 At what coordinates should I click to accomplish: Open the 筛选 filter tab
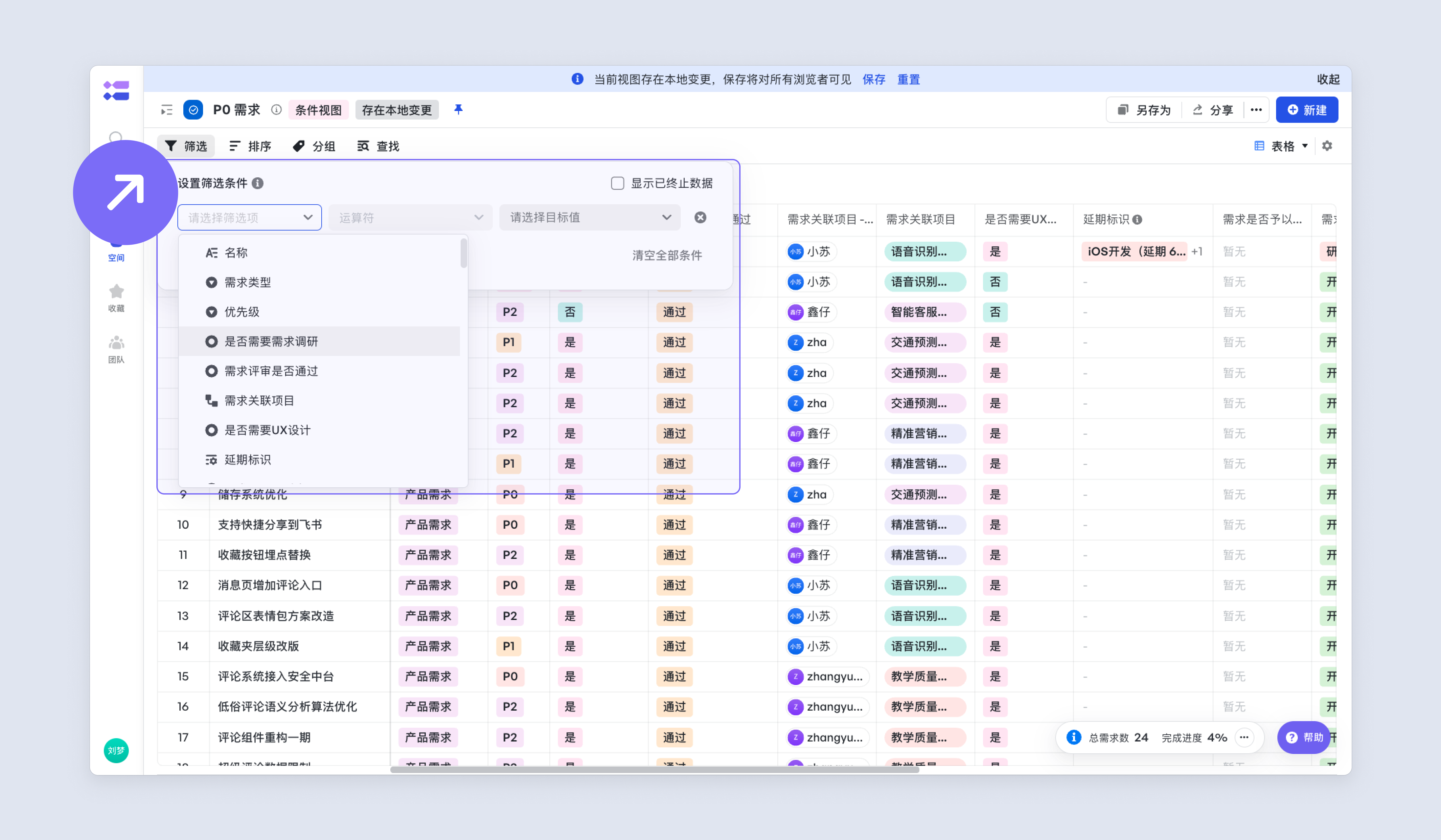[x=186, y=146]
